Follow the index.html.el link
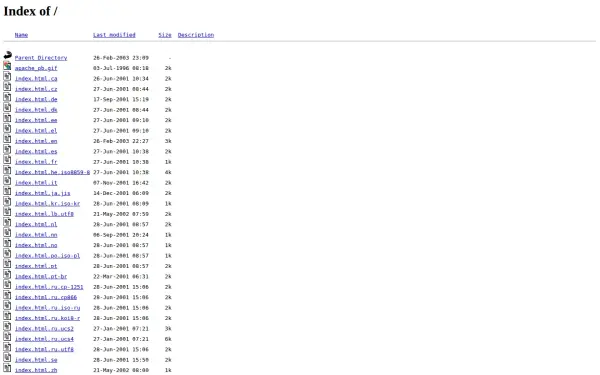 point(36,130)
